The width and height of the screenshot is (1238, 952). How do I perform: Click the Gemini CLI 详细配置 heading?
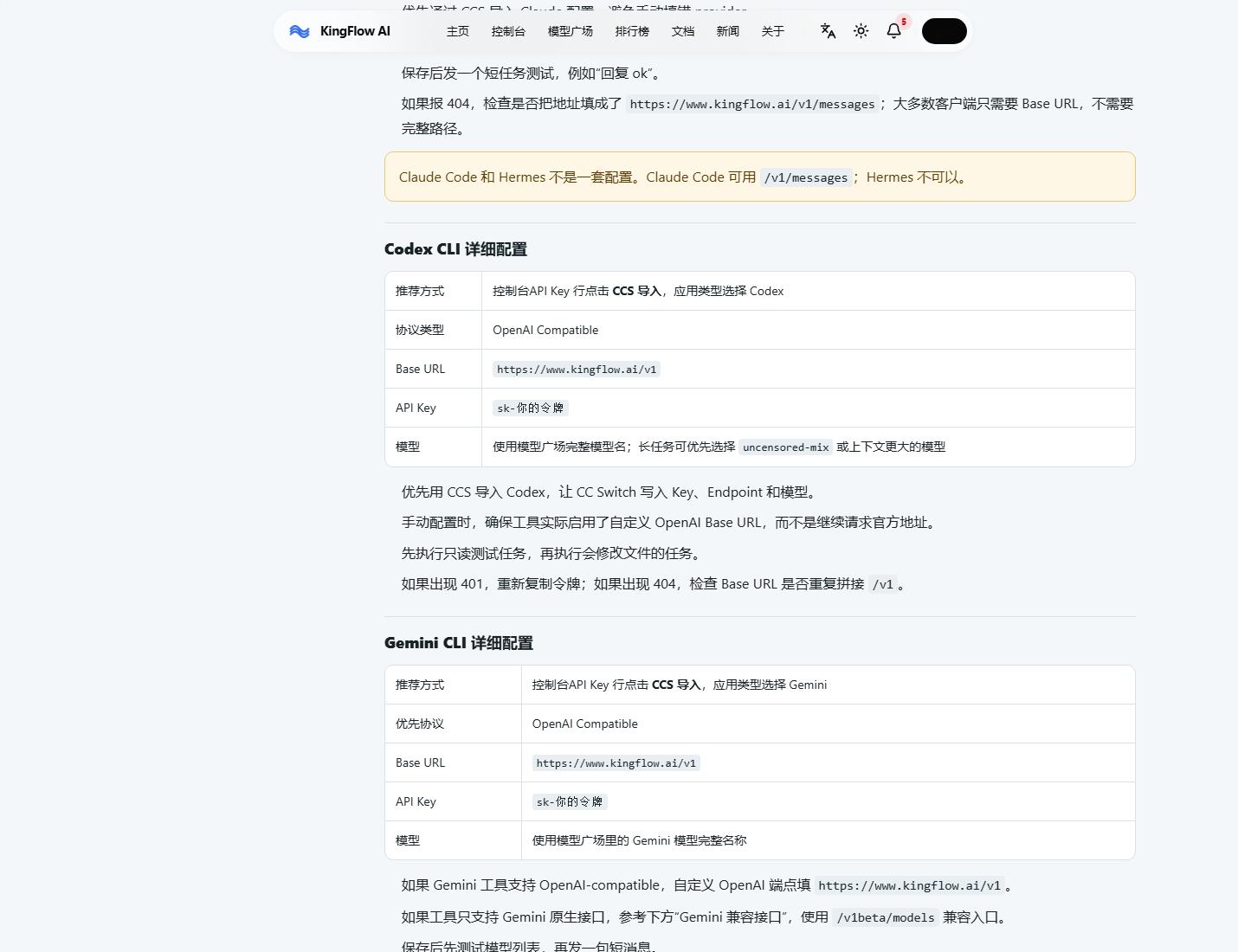tap(459, 643)
